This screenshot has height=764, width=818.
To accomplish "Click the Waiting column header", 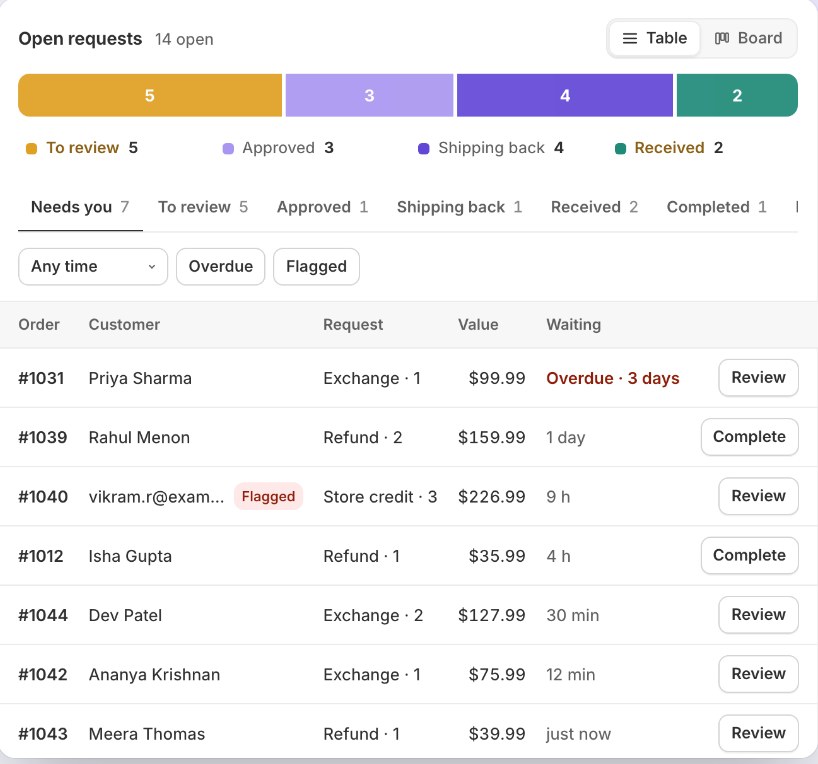I will (x=573, y=325).
